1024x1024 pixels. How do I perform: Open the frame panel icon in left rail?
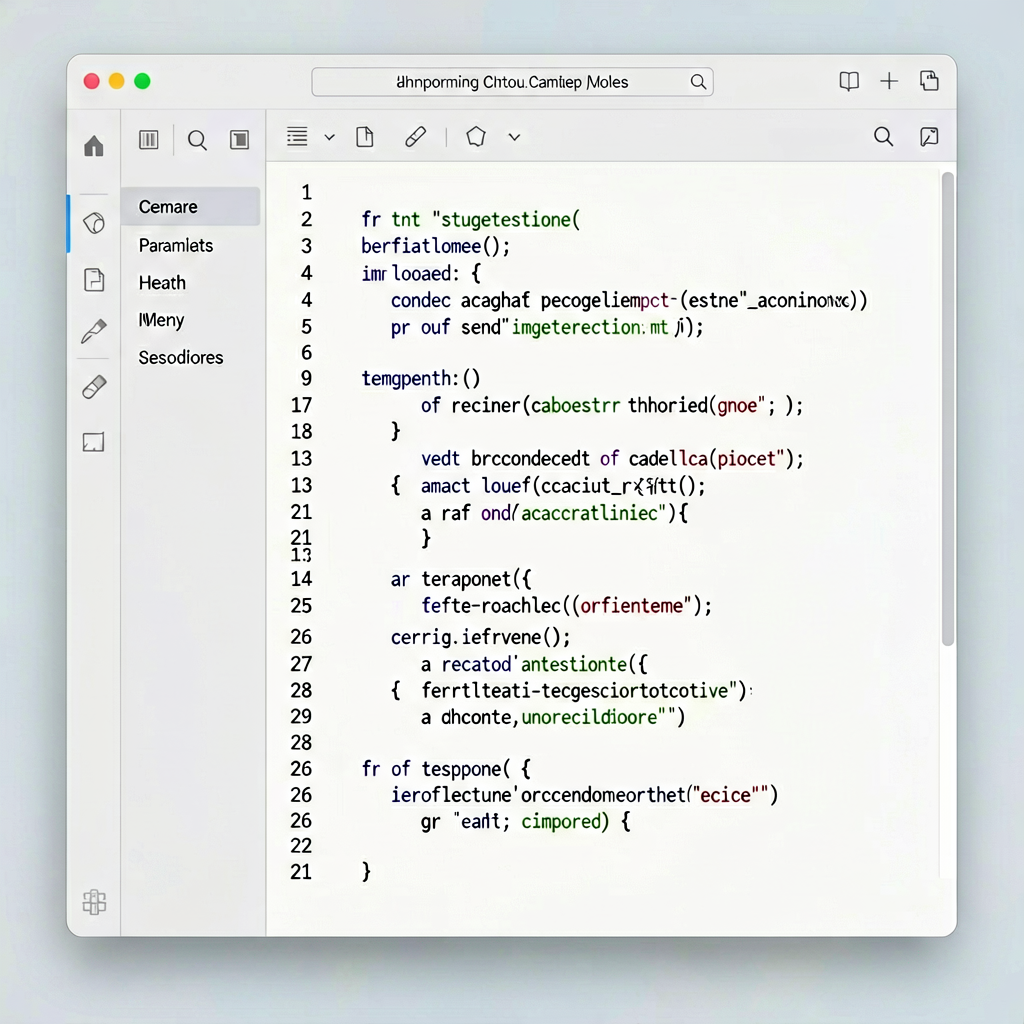[93, 442]
